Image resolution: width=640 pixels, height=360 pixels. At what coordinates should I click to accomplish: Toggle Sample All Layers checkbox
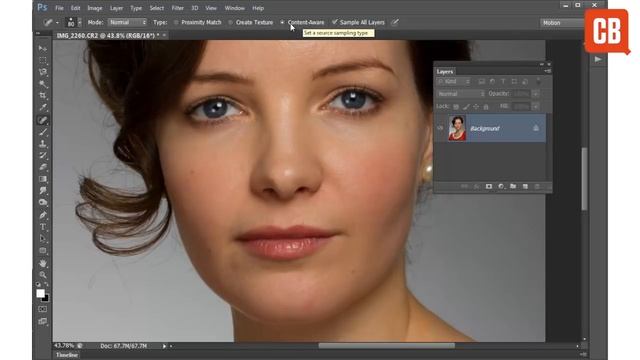coord(335,22)
